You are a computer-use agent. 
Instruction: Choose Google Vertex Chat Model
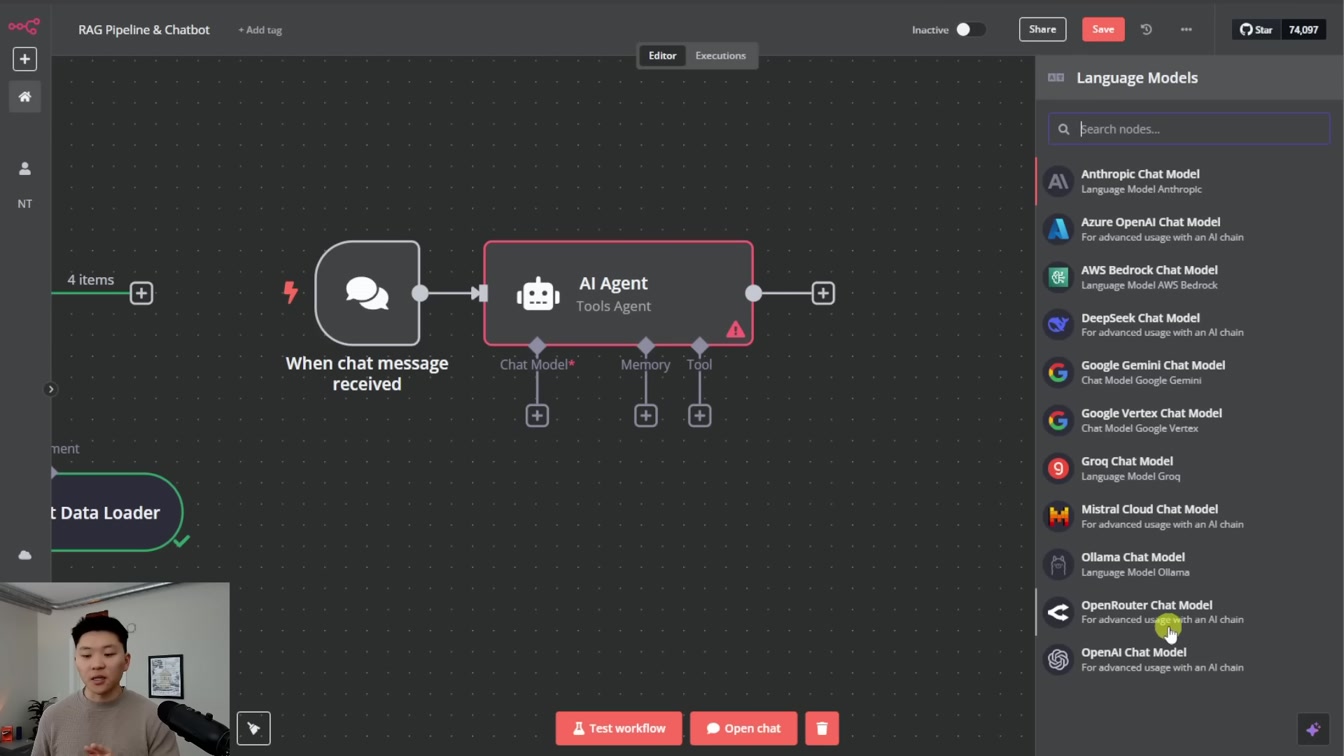(x=1189, y=420)
